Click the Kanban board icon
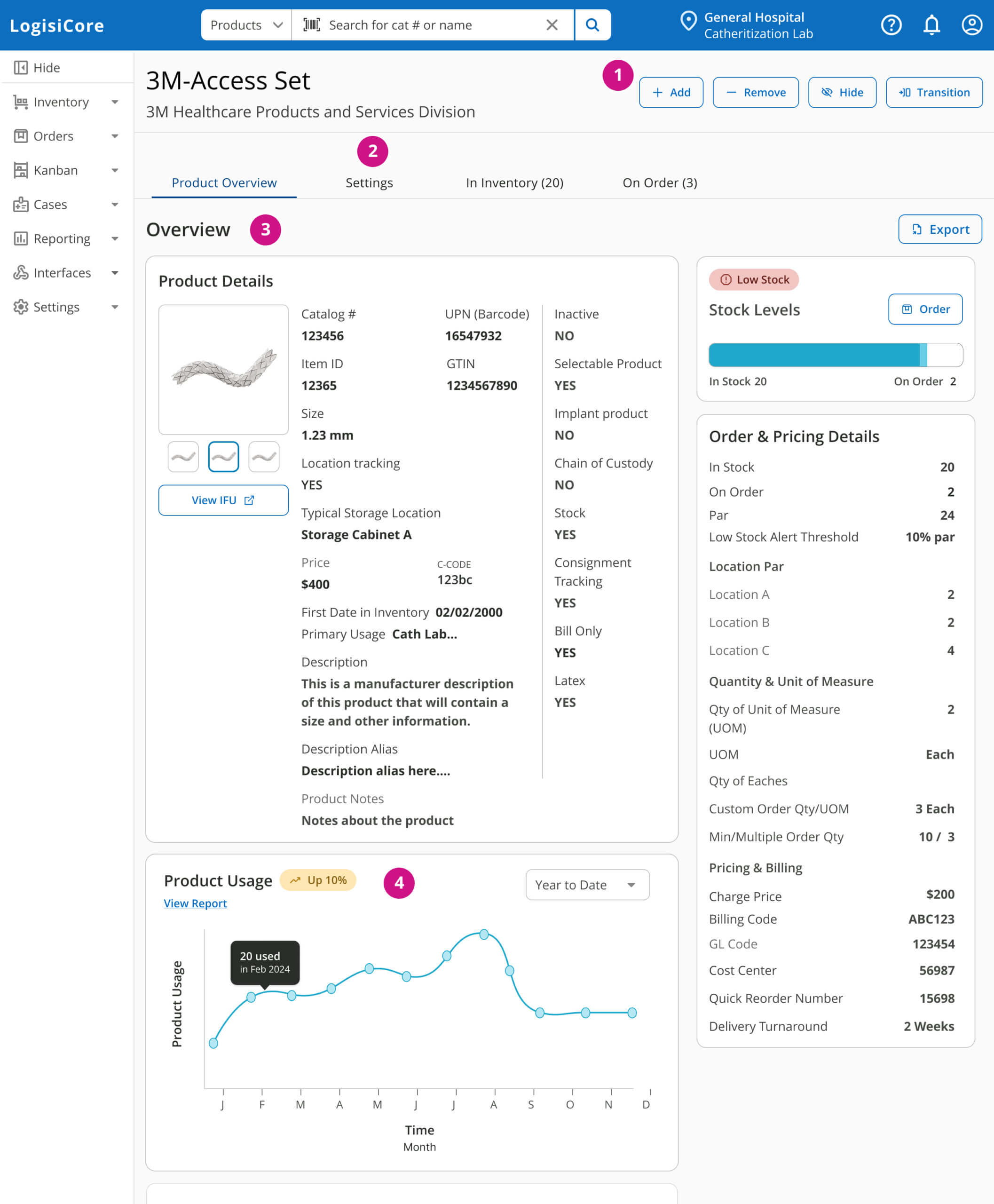The height and width of the screenshot is (1204, 994). pyautogui.click(x=21, y=170)
